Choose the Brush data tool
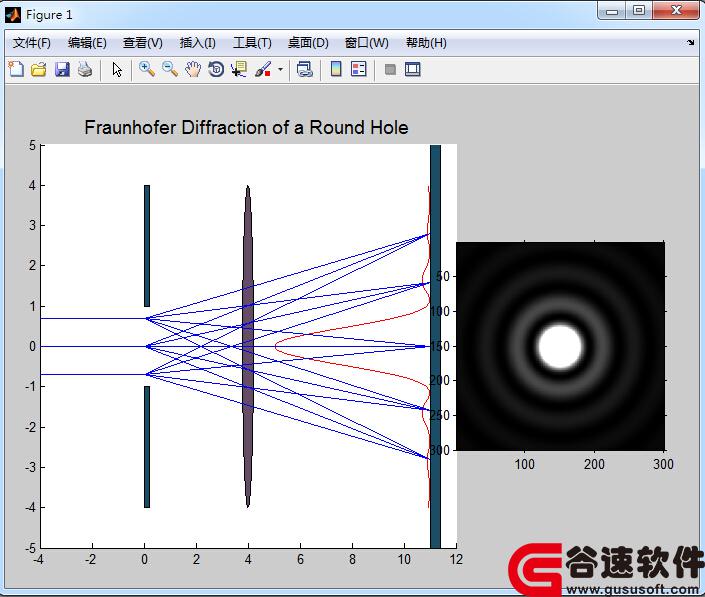Image resolution: width=705 pixels, height=597 pixels. tap(263, 69)
